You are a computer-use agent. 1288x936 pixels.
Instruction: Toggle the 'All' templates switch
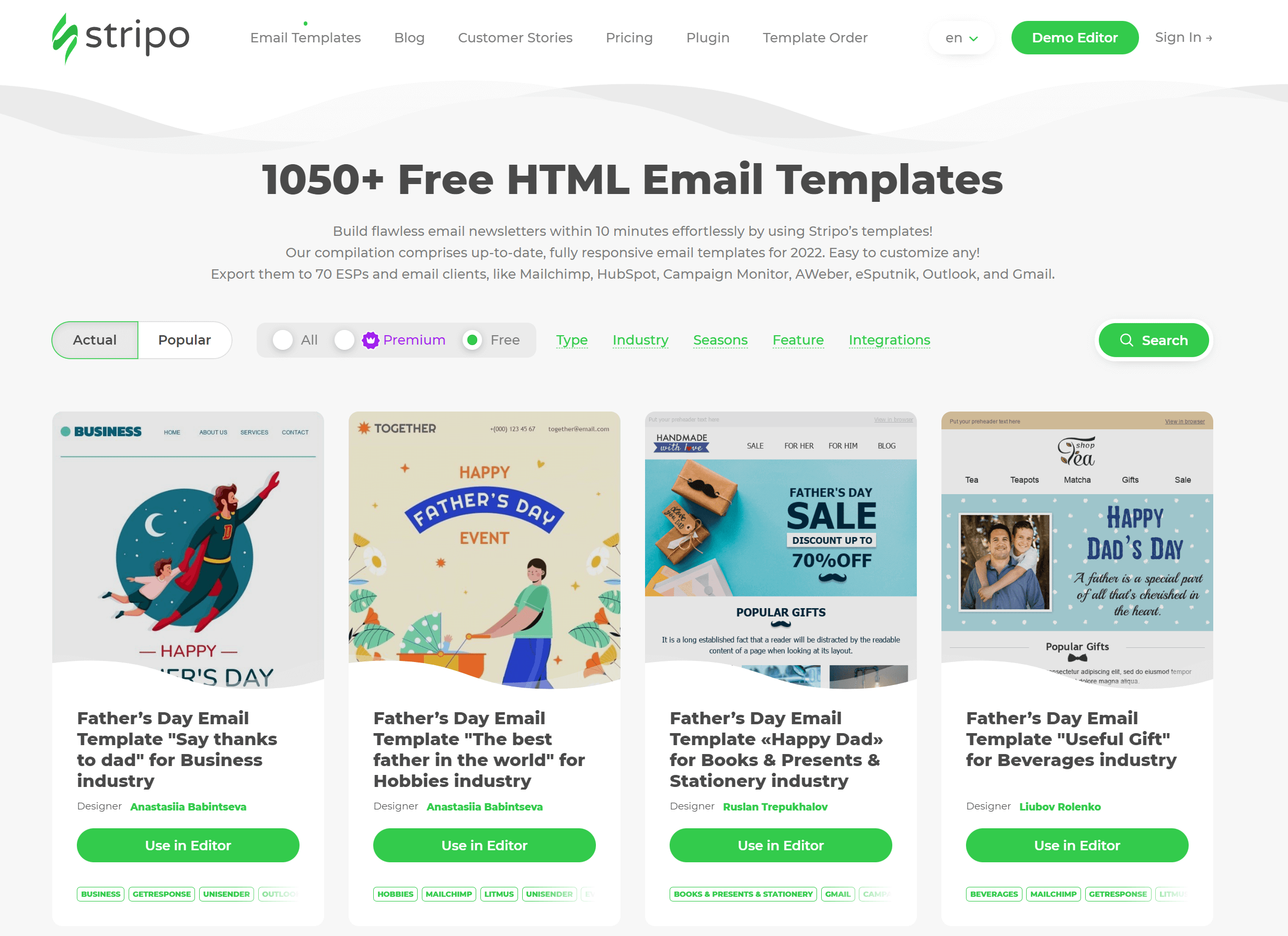tap(283, 340)
